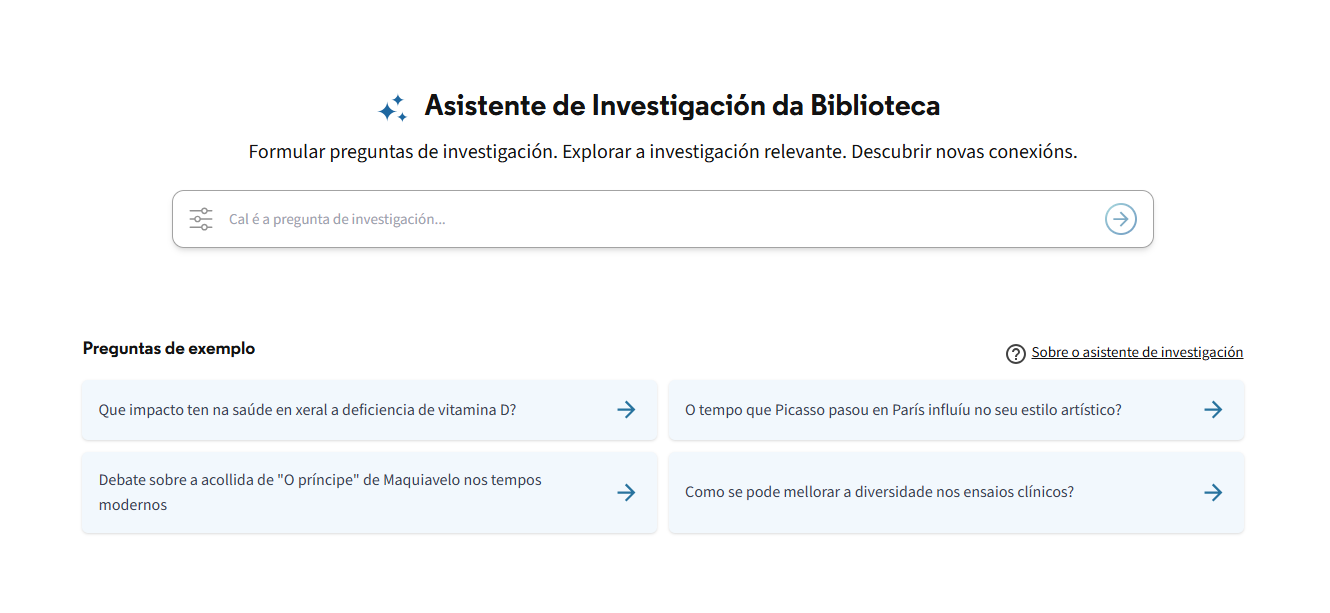Click the arrow on the Picasso question card
1330x613 pixels.
pos(1212,409)
